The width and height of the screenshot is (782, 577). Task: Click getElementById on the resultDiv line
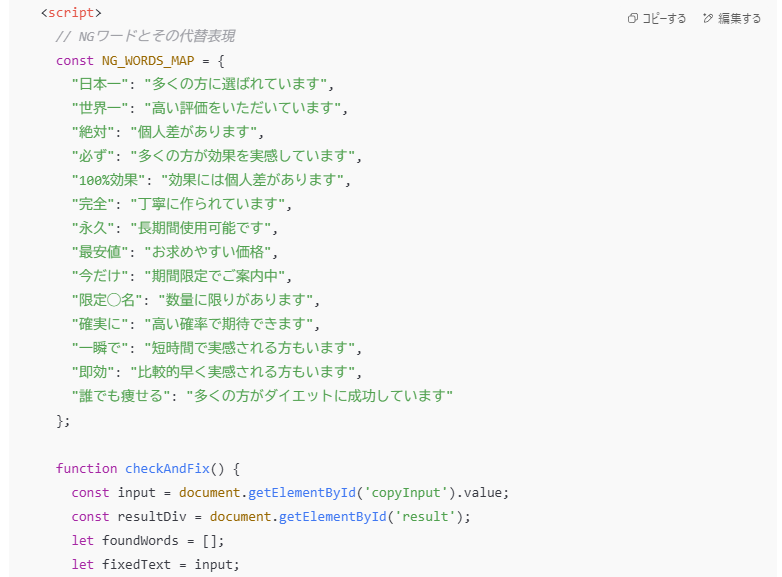pyautogui.click(x=333, y=516)
